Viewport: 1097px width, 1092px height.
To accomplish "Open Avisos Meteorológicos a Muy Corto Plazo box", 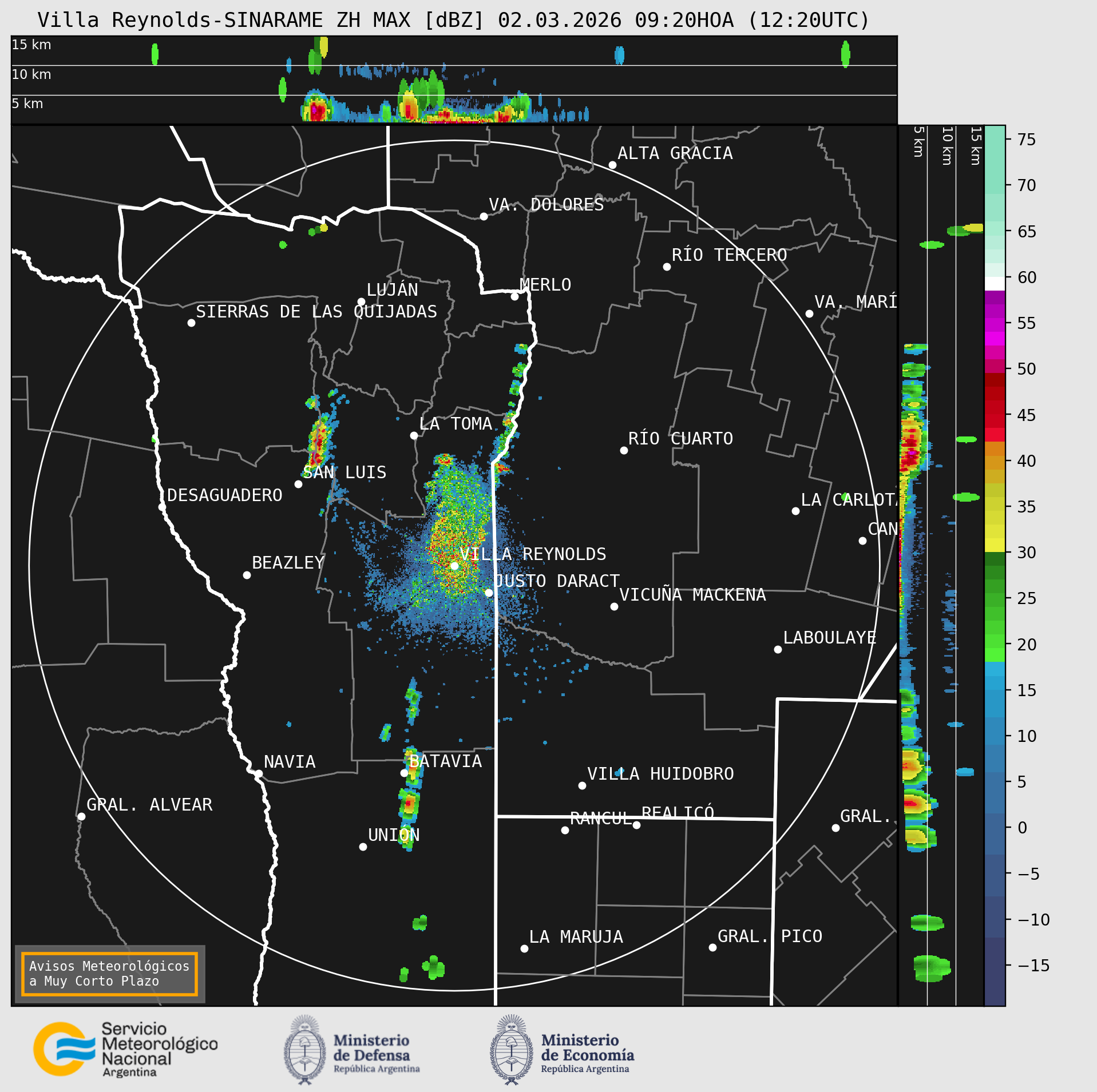I will [109, 974].
